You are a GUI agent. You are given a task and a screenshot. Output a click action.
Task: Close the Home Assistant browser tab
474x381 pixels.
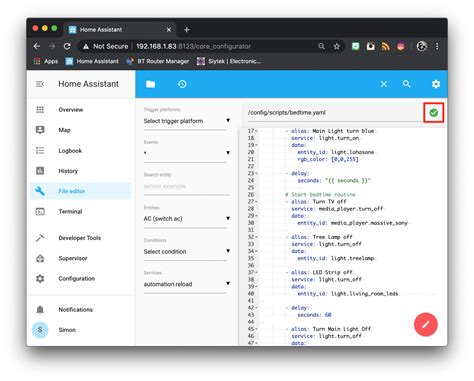(169, 30)
